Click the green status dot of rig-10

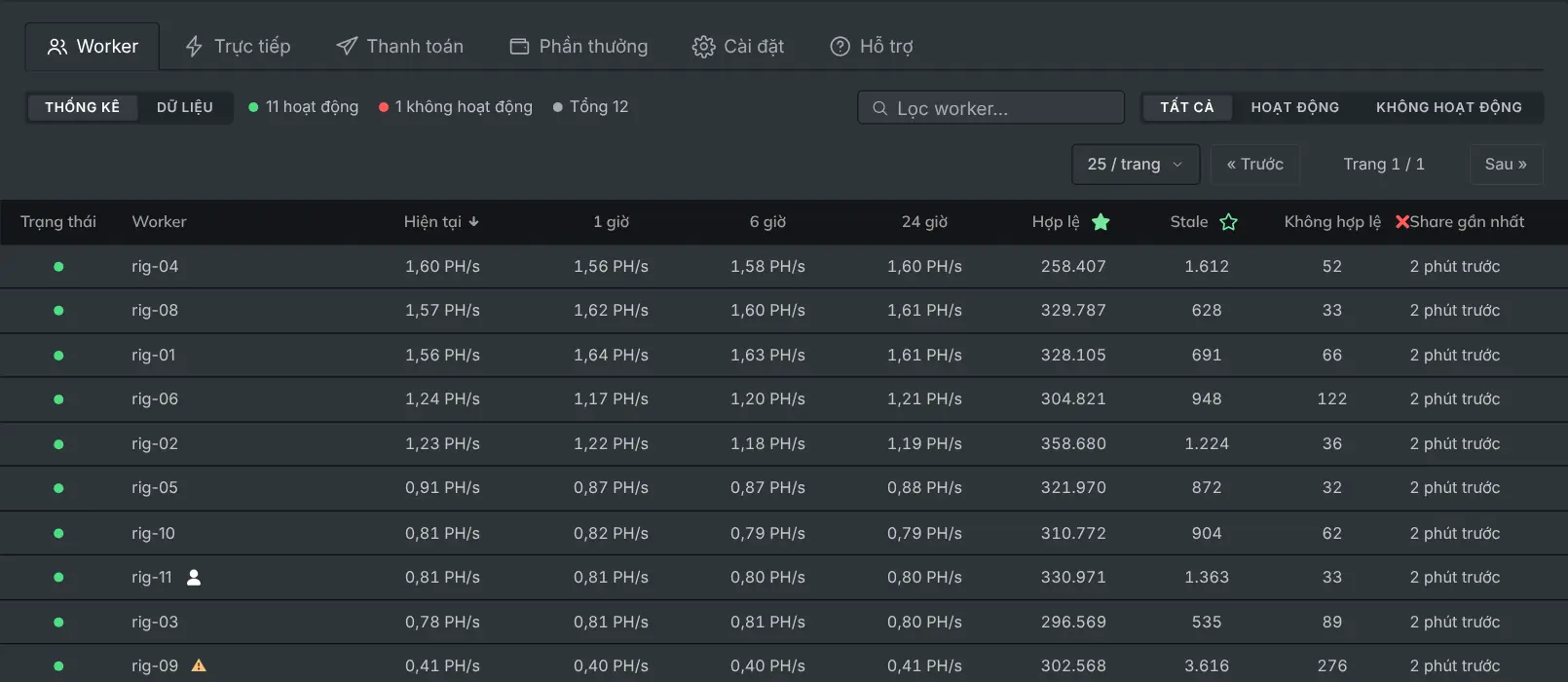[x=58, y=534]
